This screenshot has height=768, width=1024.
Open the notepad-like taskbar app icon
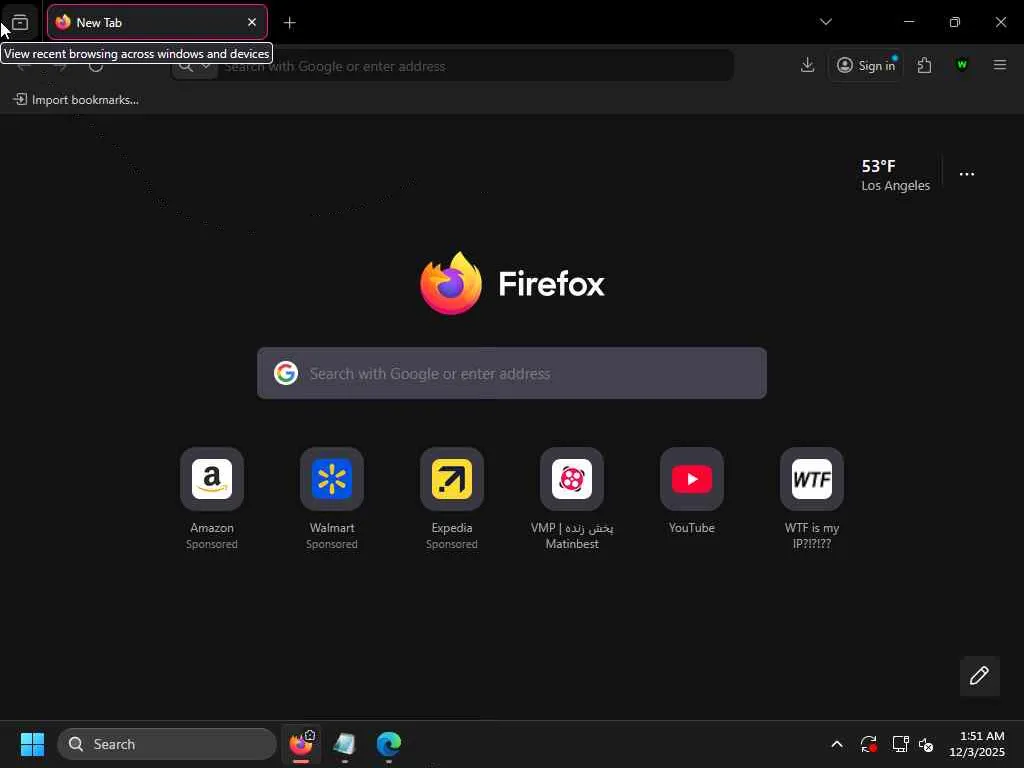(344, 744)
